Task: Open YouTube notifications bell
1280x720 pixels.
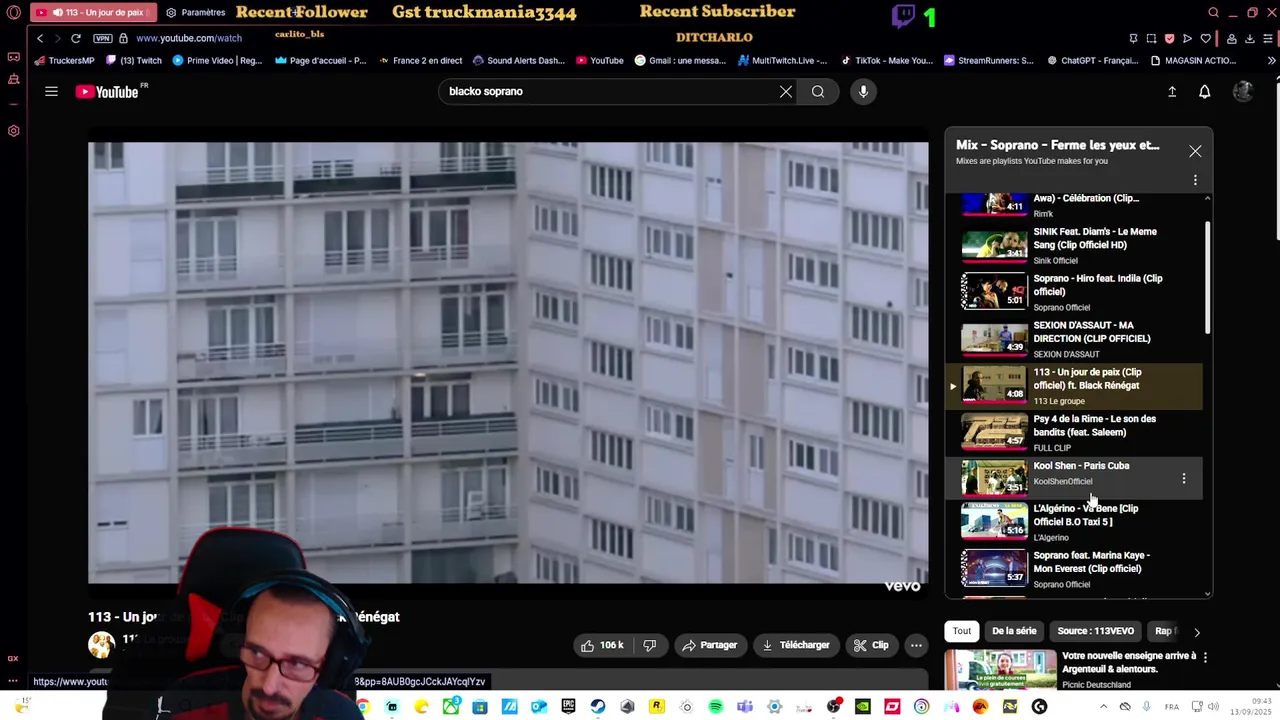Action: [x=1205, y=91]
